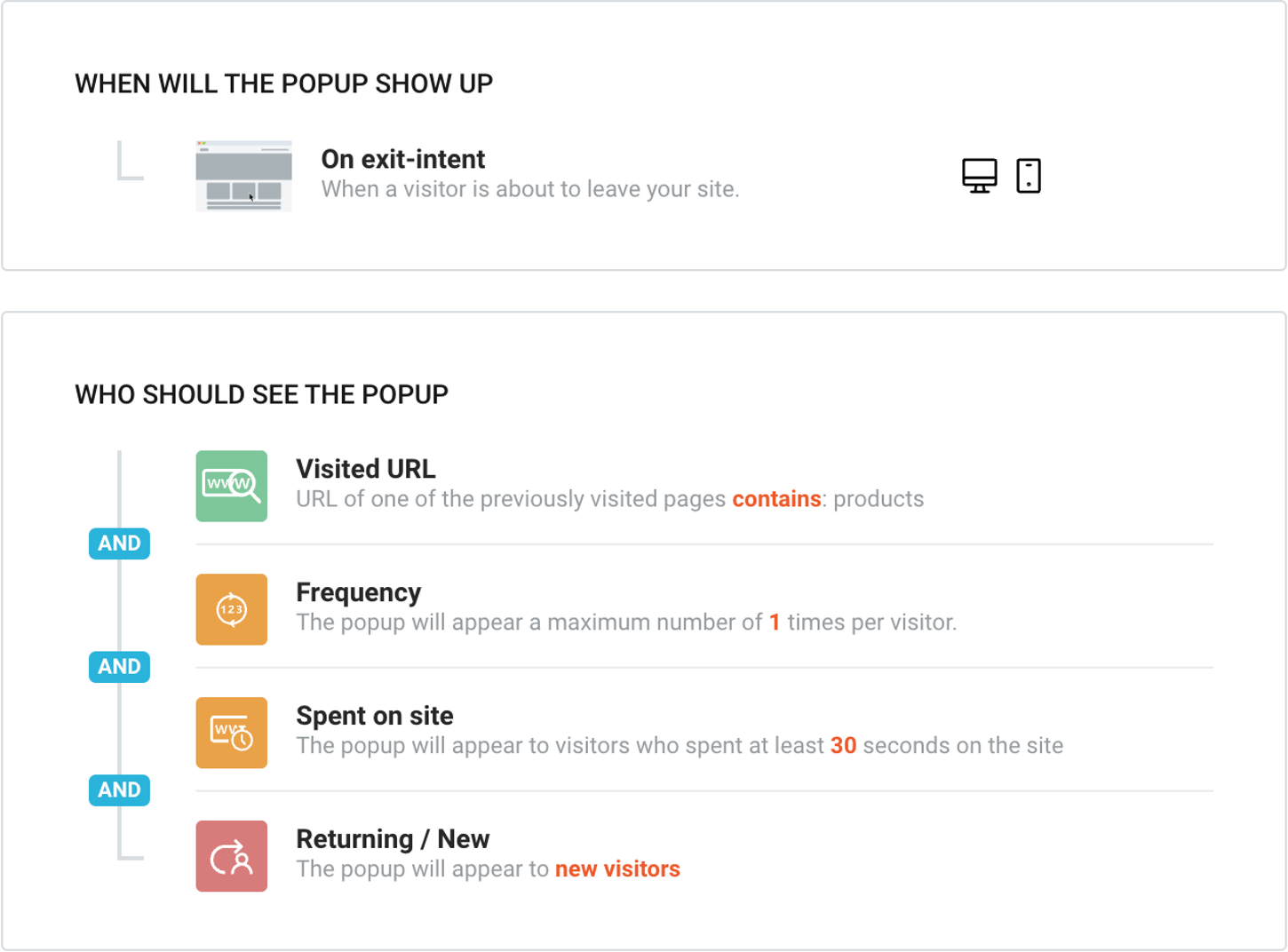Click the mobile phone device icon

coord(1029,176)
